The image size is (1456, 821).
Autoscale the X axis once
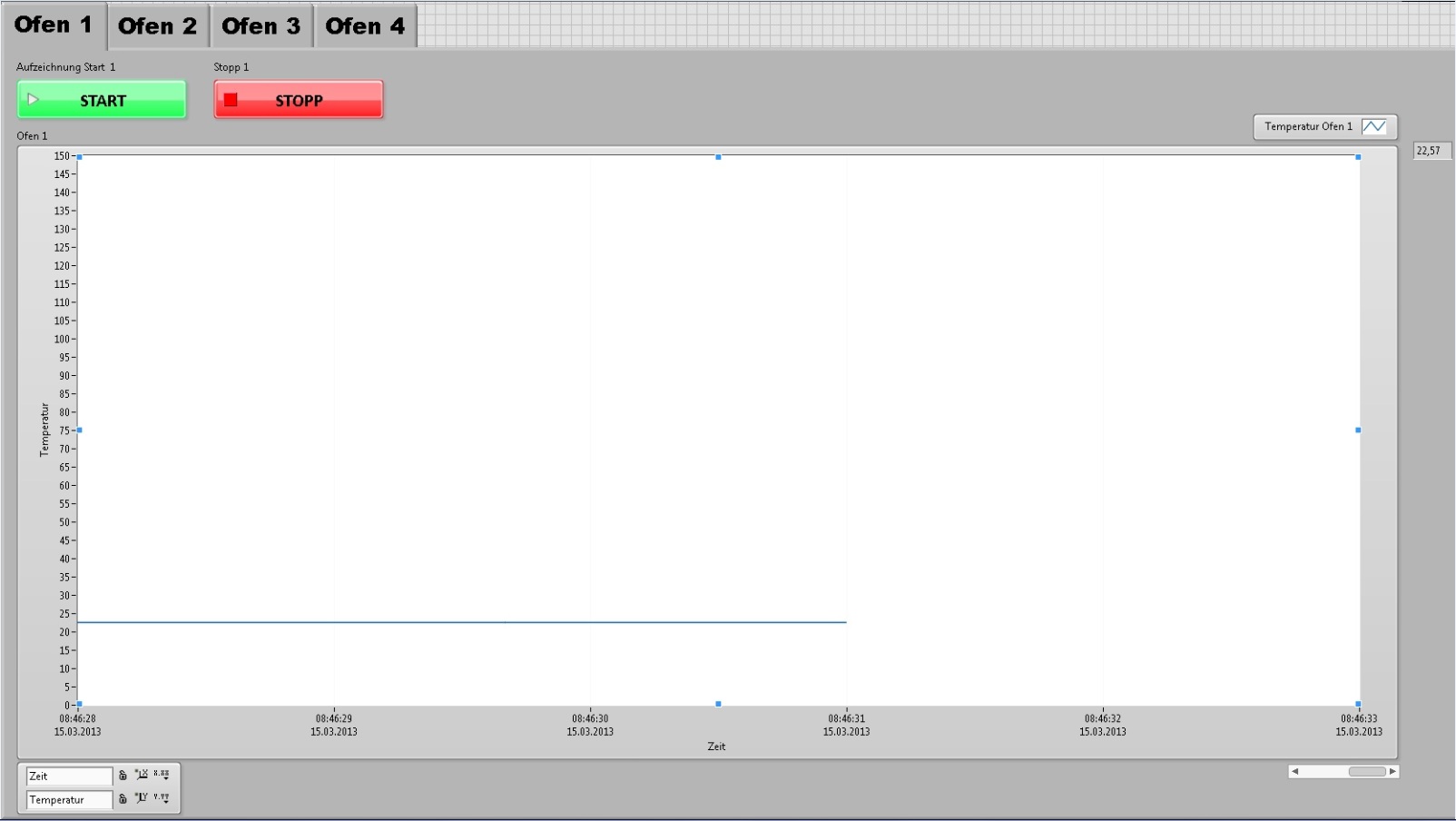(142, 775)
